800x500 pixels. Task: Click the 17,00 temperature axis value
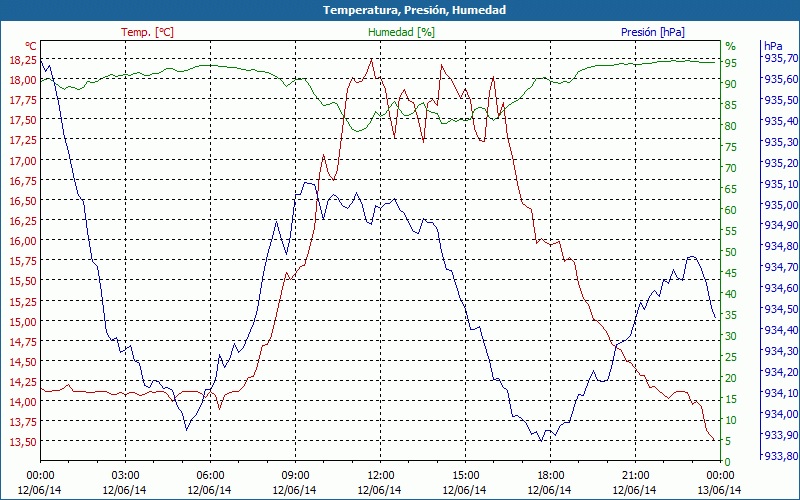(23, 161)
